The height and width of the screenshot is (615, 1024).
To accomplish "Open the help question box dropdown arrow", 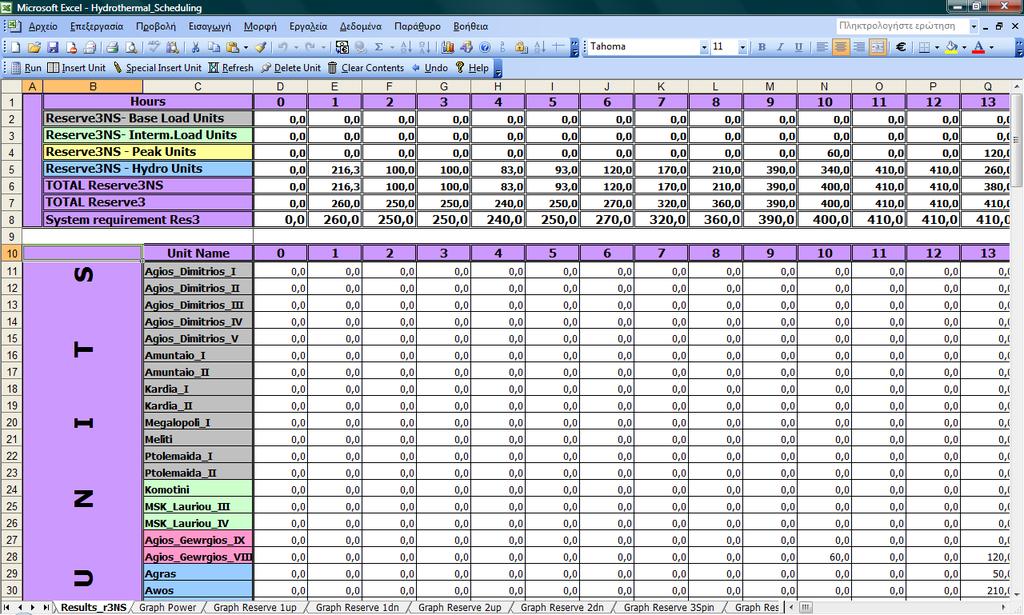I will [974, 26].
